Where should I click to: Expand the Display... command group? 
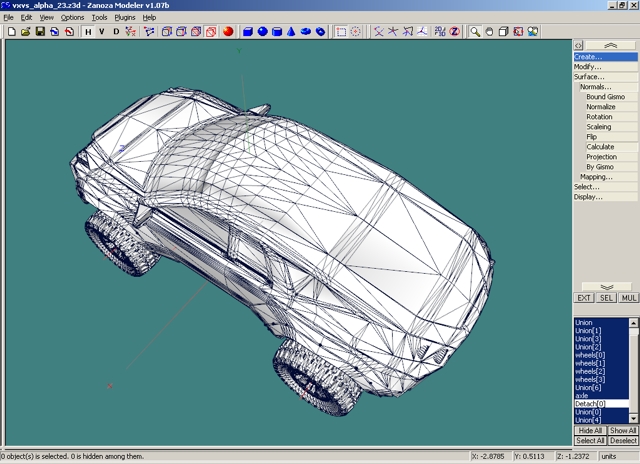[588, 197]
